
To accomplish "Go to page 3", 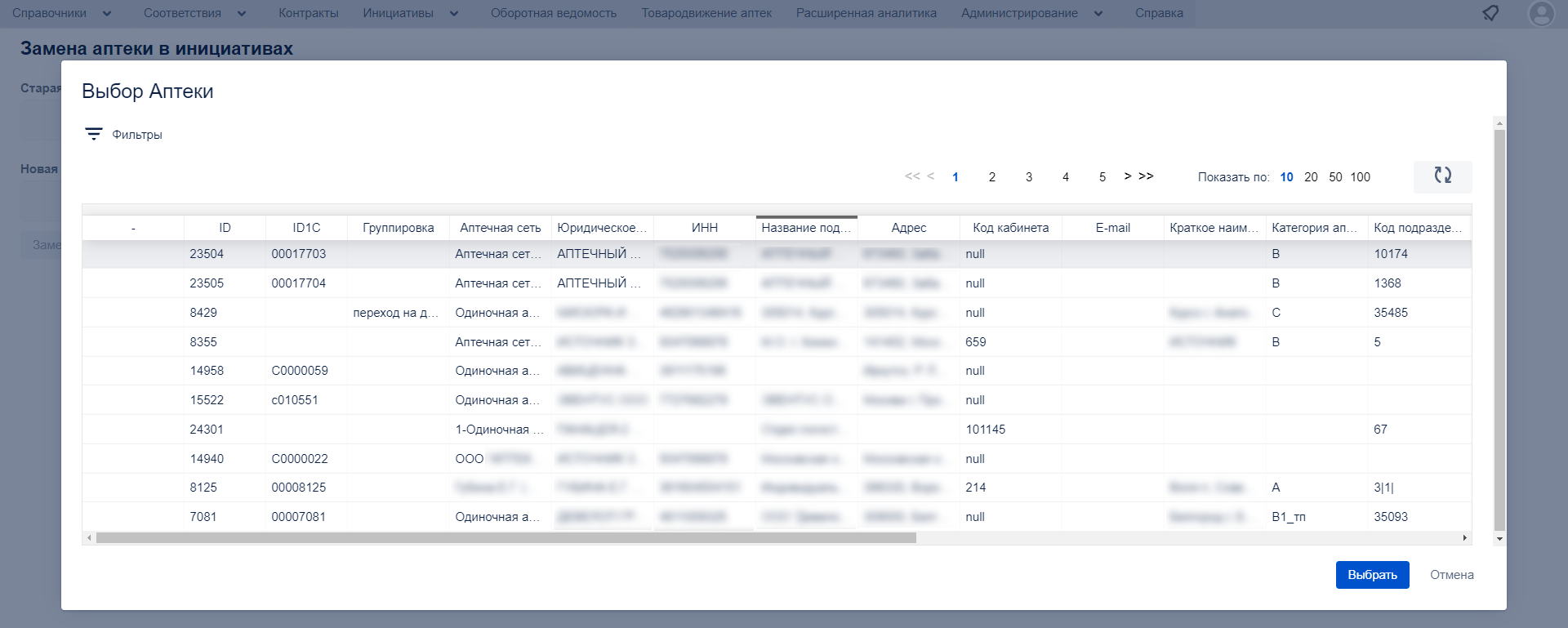I will [1029, 177].
